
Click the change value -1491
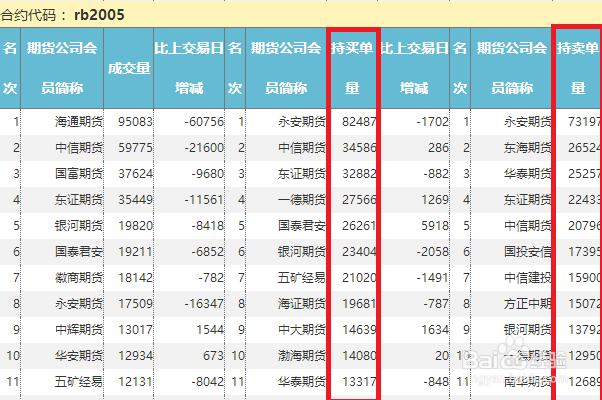tap(432, 278)
